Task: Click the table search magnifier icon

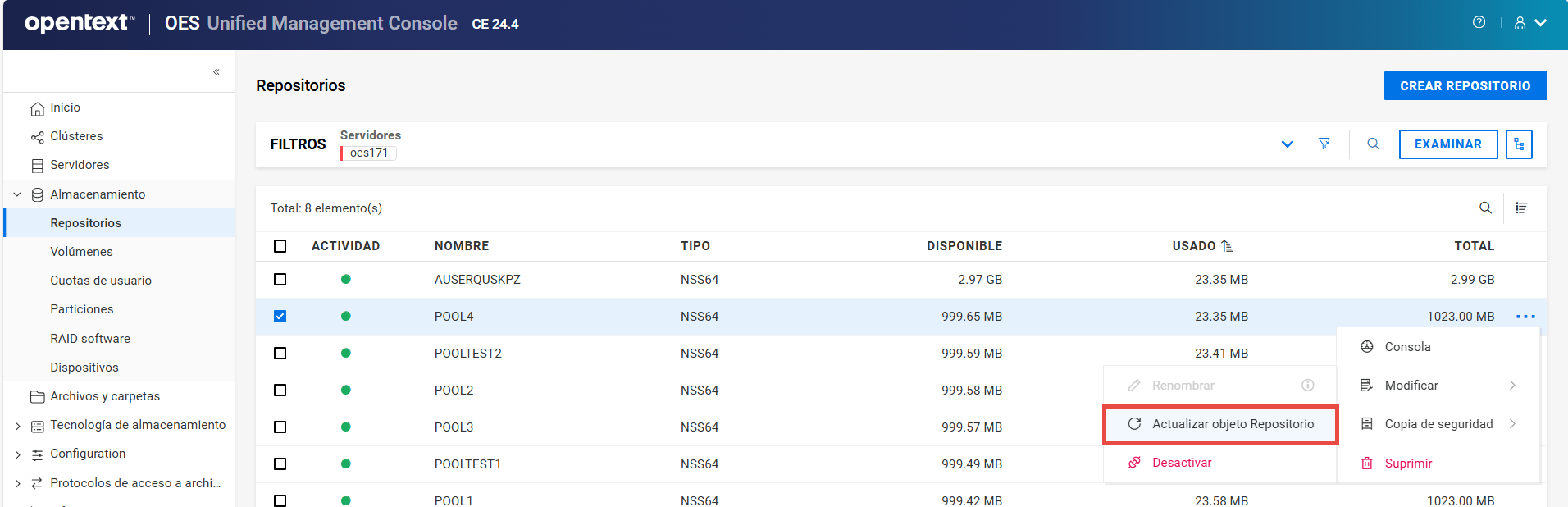Action: (x=1485, y=208)
